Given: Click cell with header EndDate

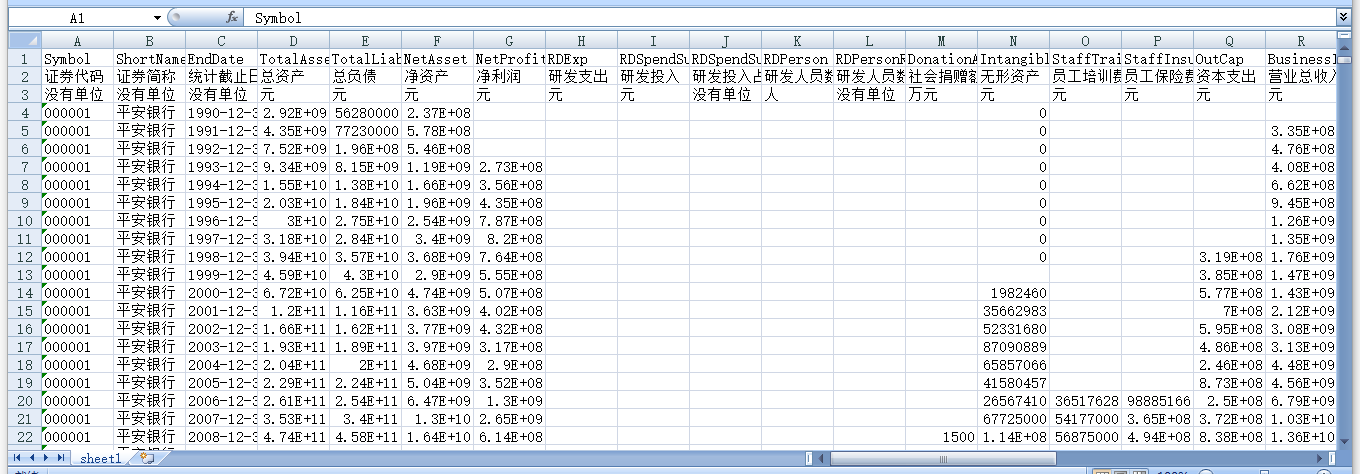Looking at the screenshot, I should point(221,59).
